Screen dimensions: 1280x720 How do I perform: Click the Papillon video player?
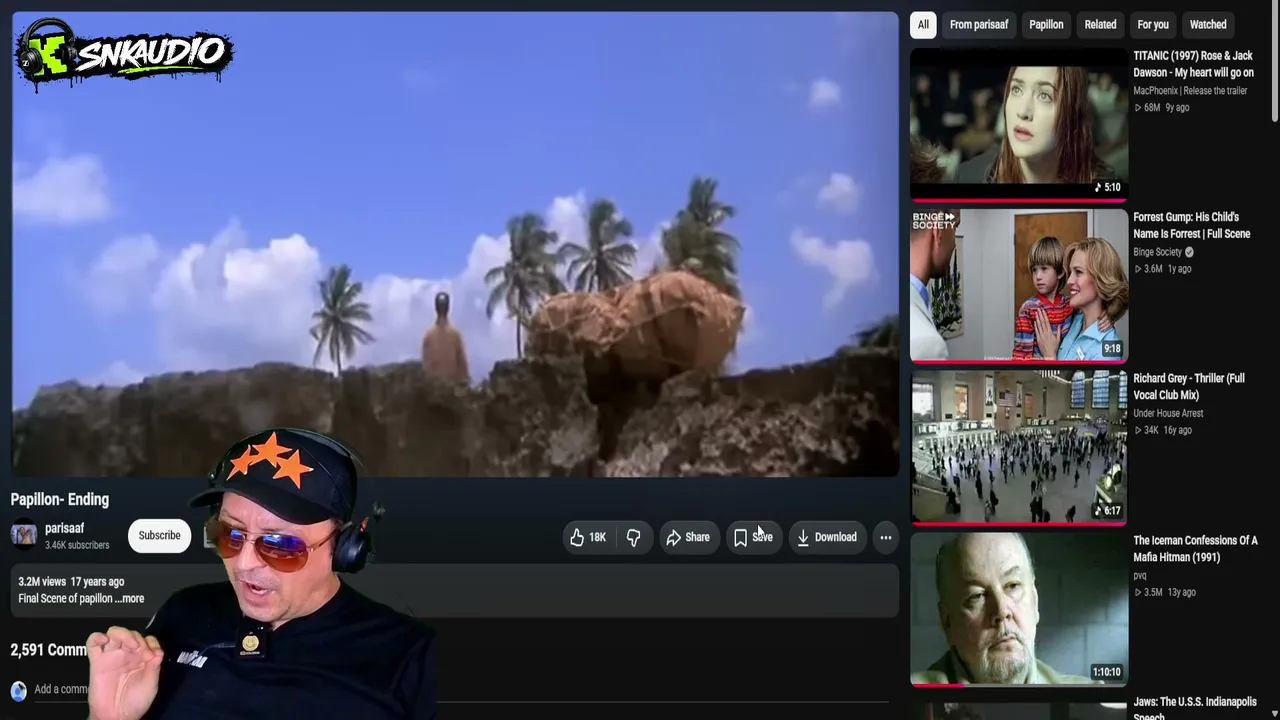tap(455, 244)
